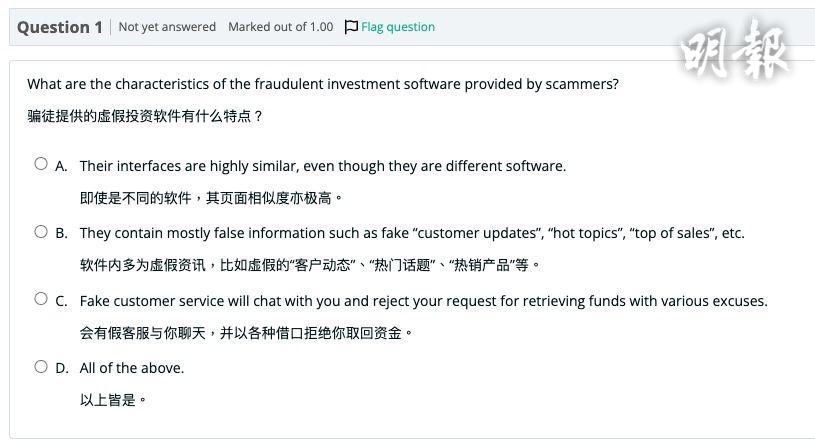Click the Chinese question line '骗徒提供的虚假投资软件'
815x447 pixels.
[145, 116]
